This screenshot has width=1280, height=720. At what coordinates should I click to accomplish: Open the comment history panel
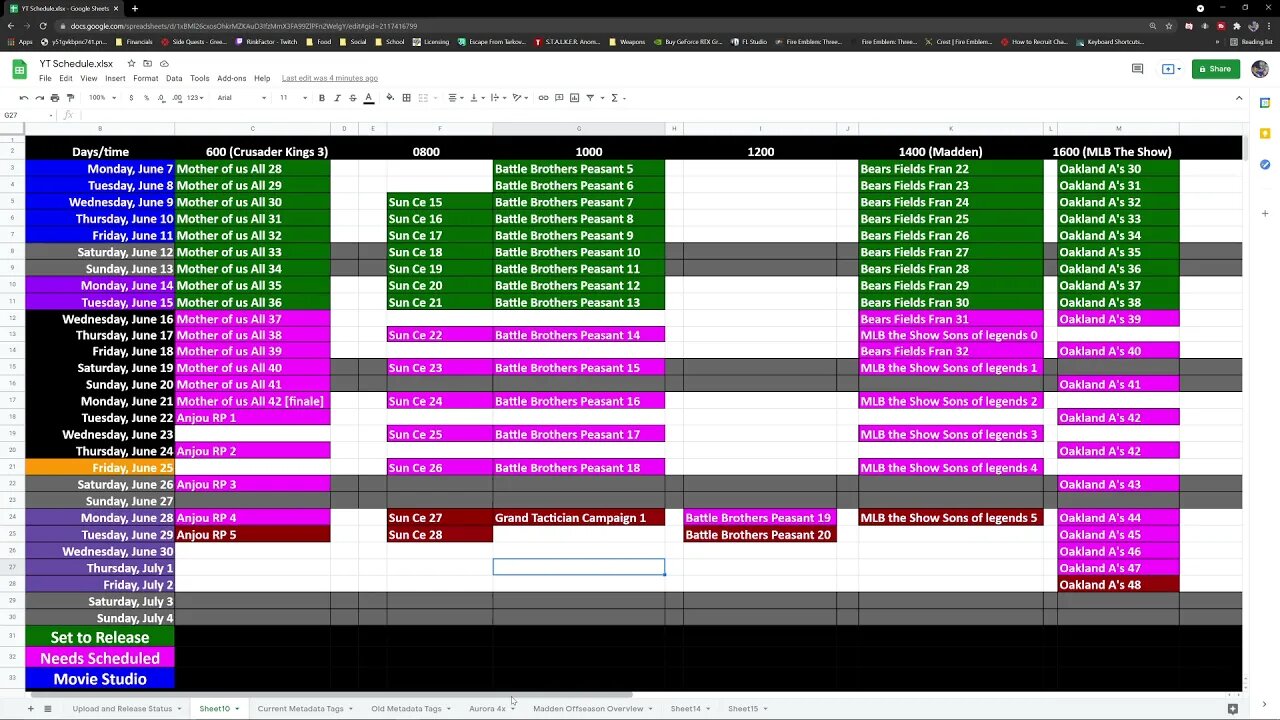1137,69
